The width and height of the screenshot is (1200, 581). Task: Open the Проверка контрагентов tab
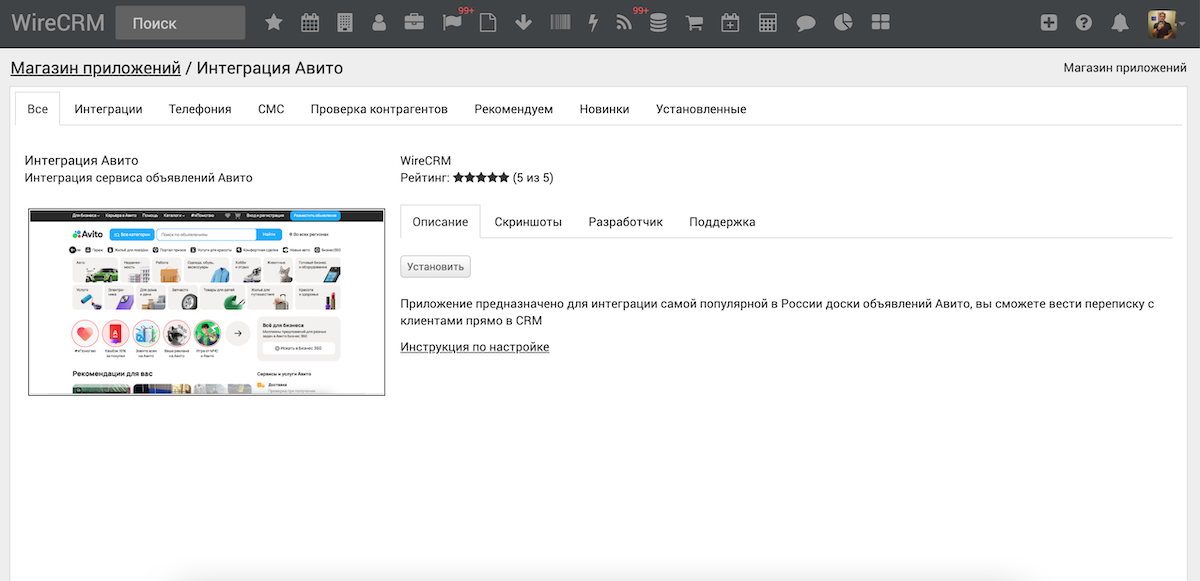(379, 109)
